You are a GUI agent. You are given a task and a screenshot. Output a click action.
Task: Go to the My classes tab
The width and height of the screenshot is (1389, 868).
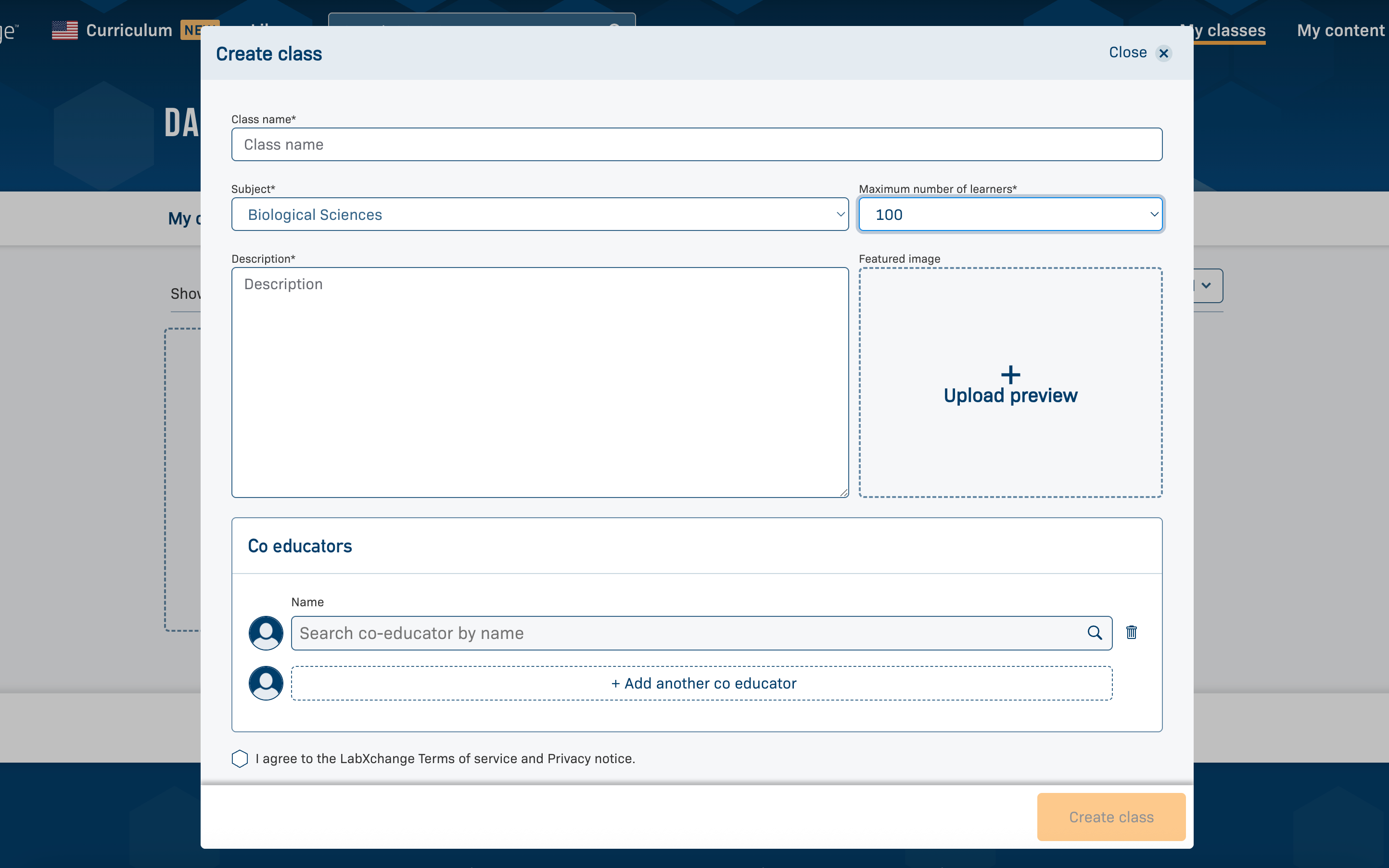click(1234, 30)
